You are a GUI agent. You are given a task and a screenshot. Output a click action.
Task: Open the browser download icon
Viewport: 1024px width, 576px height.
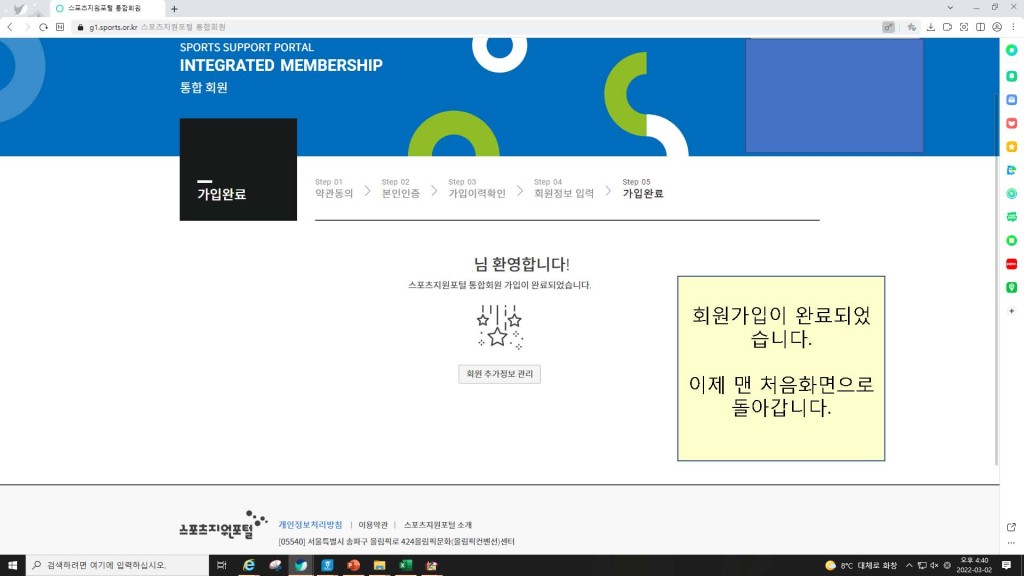(x=930, y=27)
